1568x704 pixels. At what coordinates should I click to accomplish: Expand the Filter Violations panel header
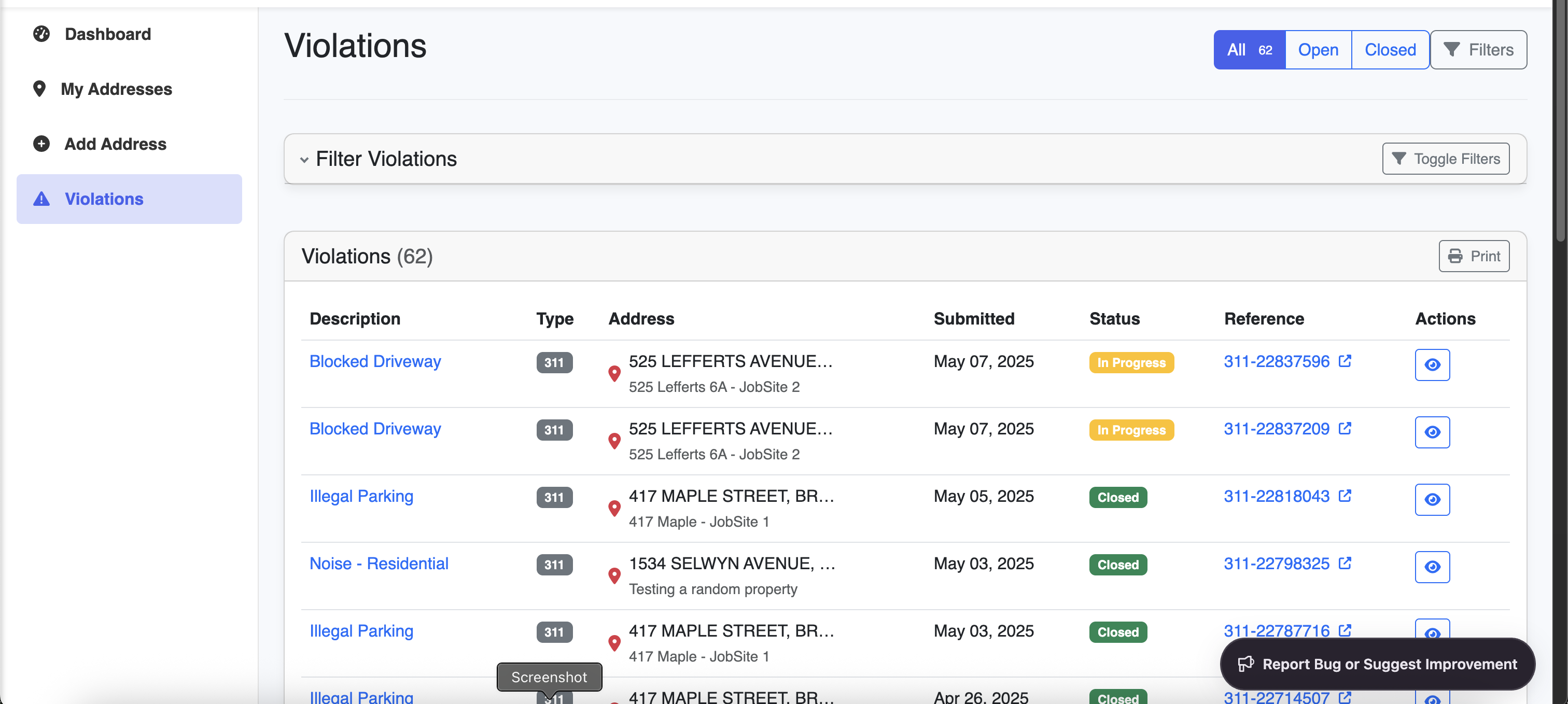click(386, 159)
